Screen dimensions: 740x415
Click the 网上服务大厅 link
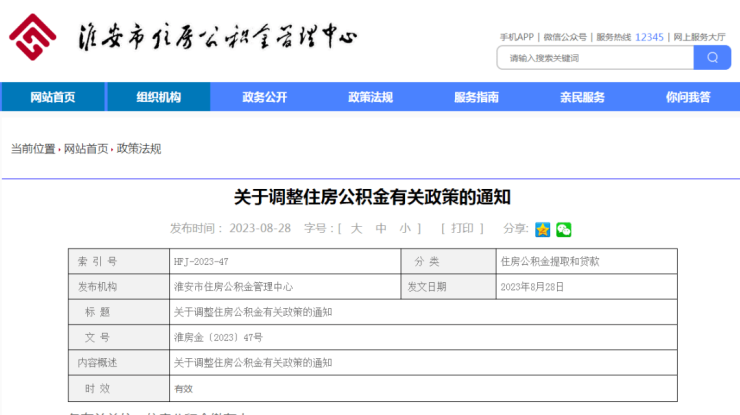[699, 37]
